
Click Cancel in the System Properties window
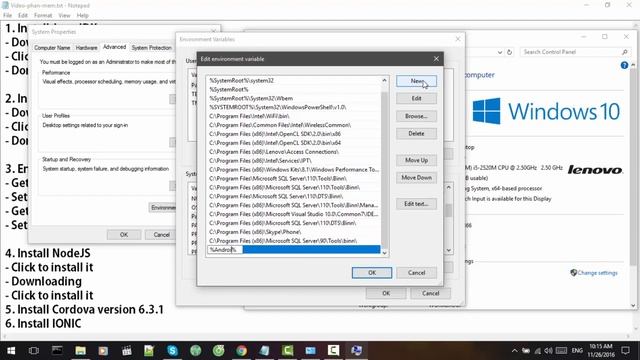click(161, 235)
